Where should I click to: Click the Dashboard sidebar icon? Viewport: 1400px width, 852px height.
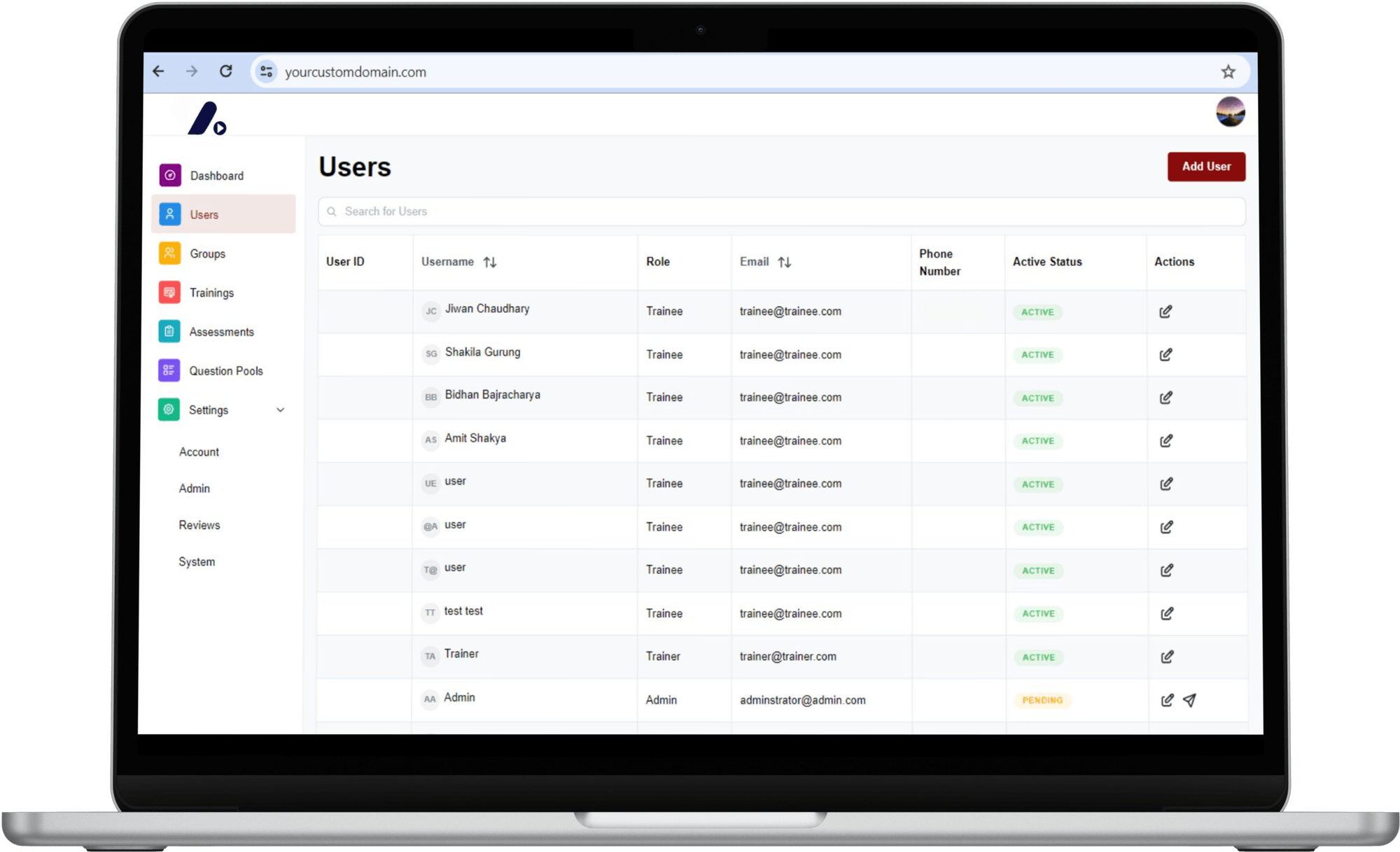(170, 175)
